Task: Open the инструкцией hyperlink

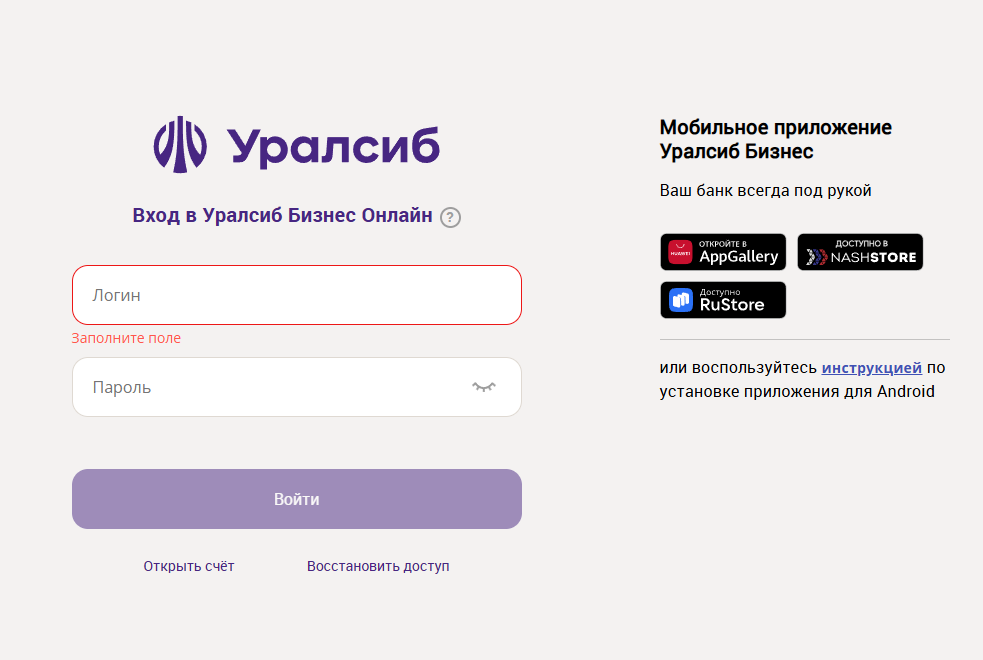Action: [x=871, y=368]
